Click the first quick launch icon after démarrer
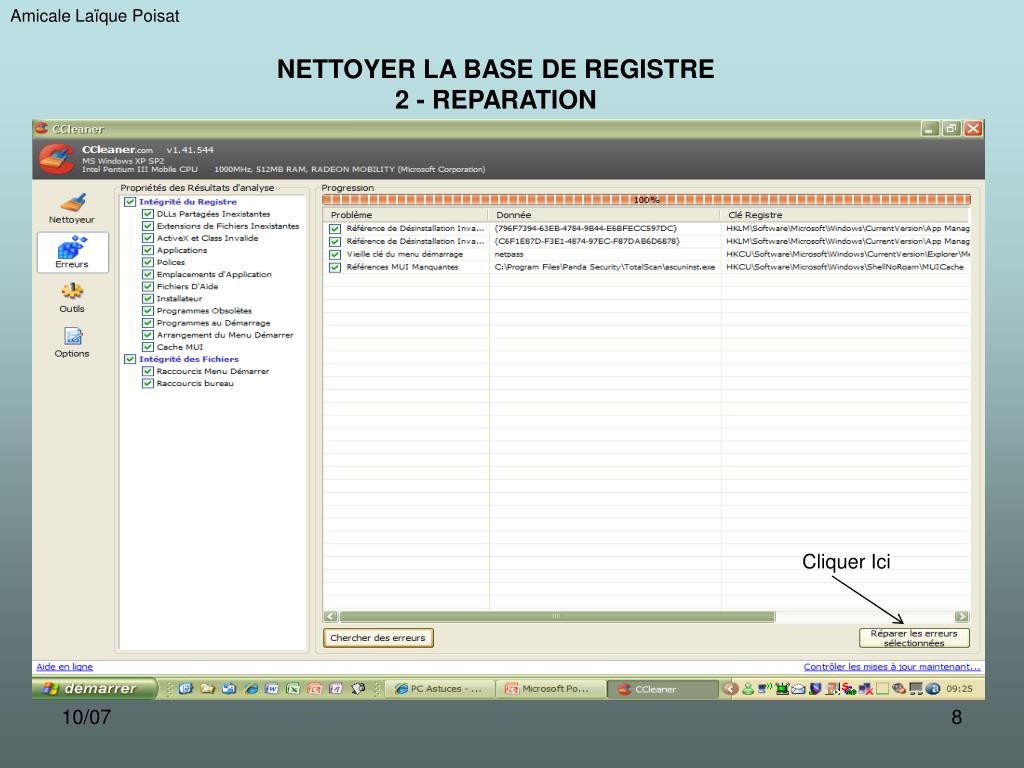This screenshot has height=768, width=1024. 185,688
